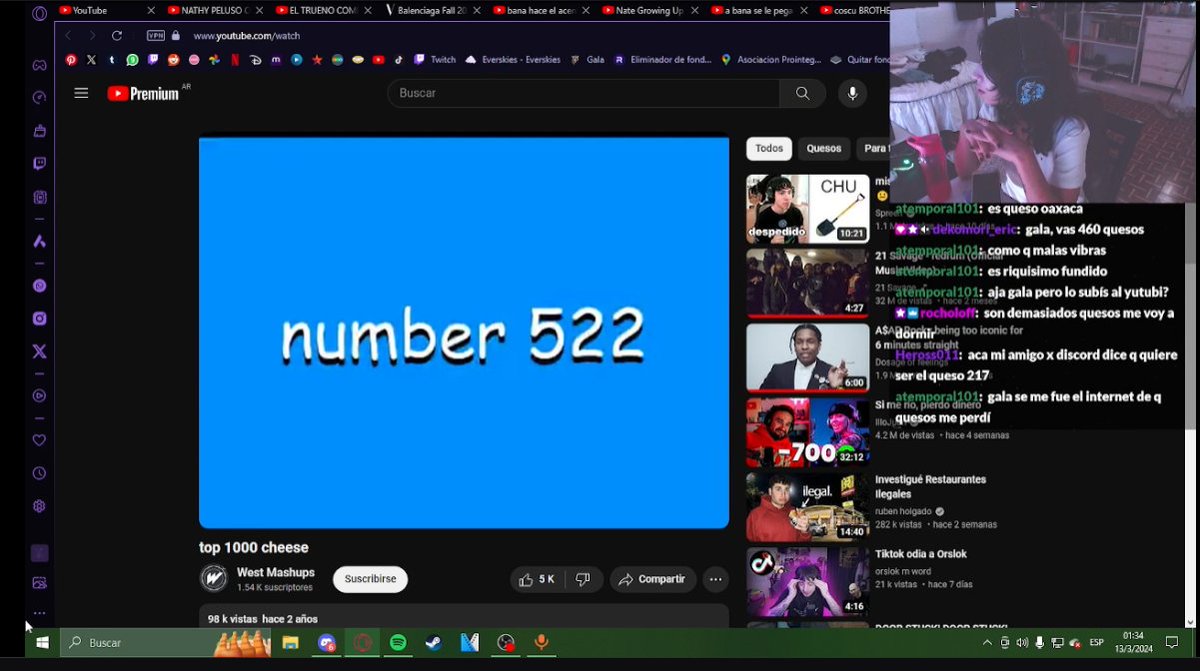Screen dimensions: 1200x671
Task: Switch to the YouTube browser tab
Action: pyautogui.click(x=107, y=10)
